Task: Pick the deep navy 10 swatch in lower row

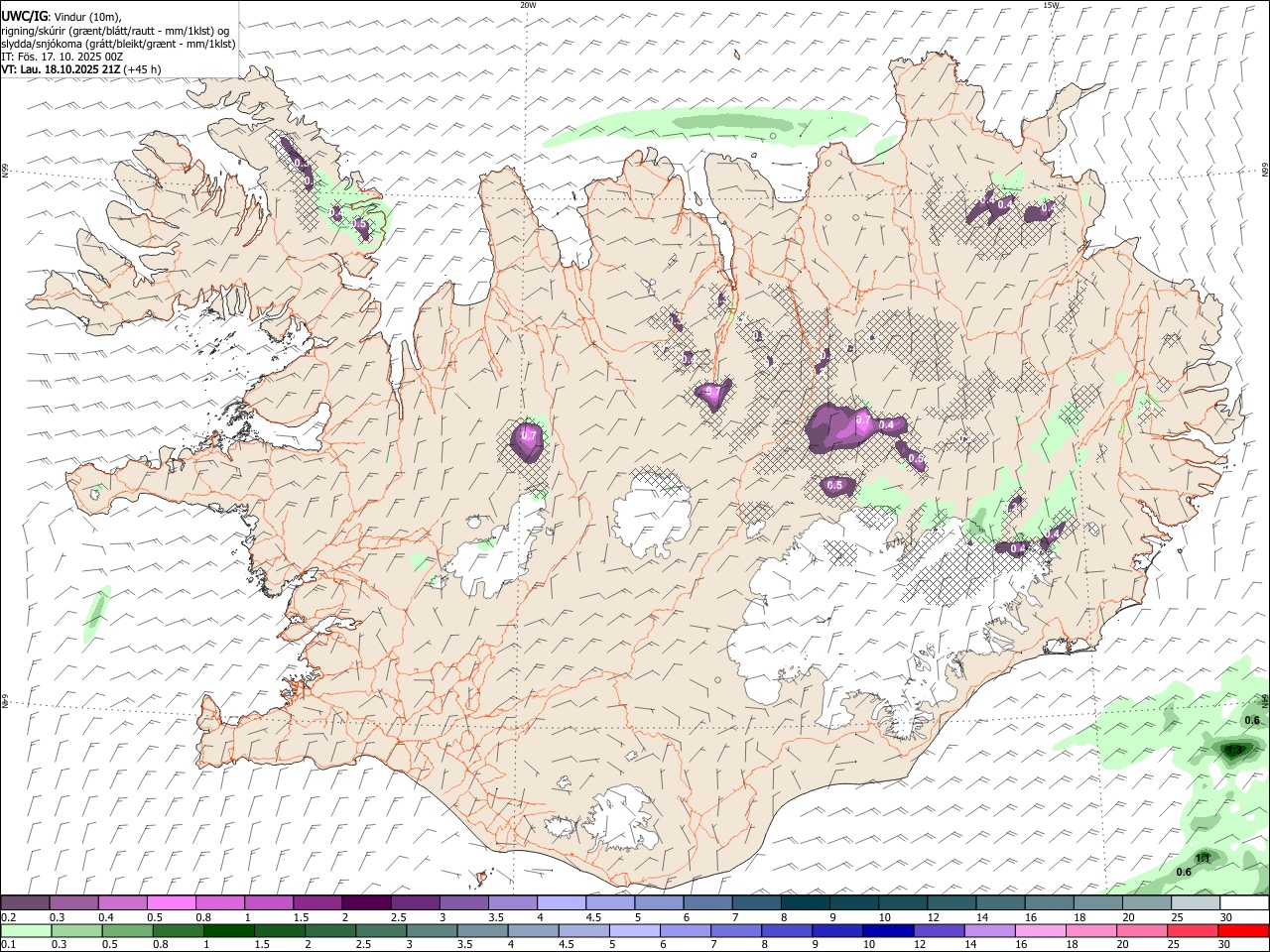Action: [888, 930]
